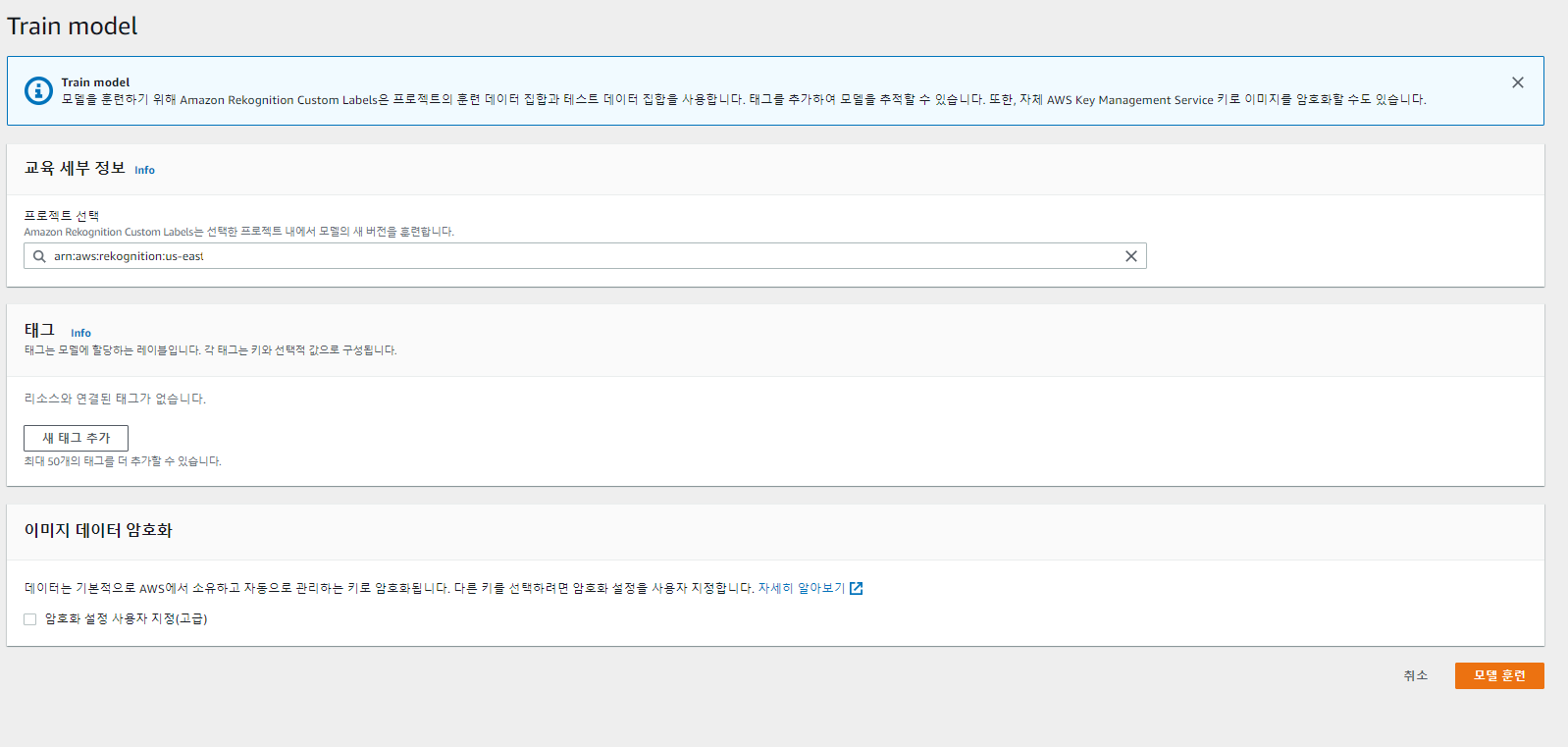Click the Train model page title
Viewport: 1568px width, 747px height.
coord(73,27)
